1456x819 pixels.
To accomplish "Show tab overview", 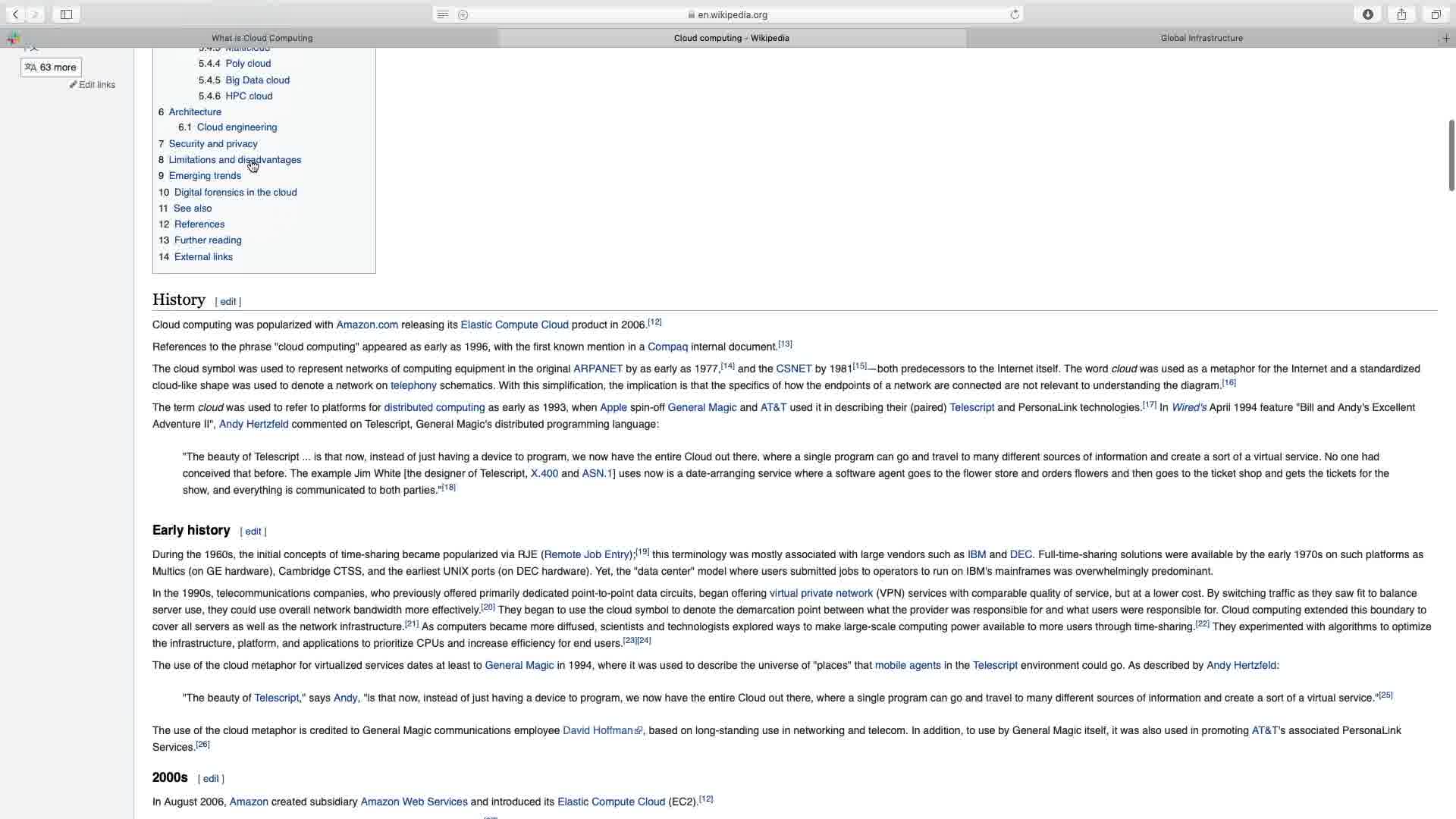I will click(x=1436, y=14).
